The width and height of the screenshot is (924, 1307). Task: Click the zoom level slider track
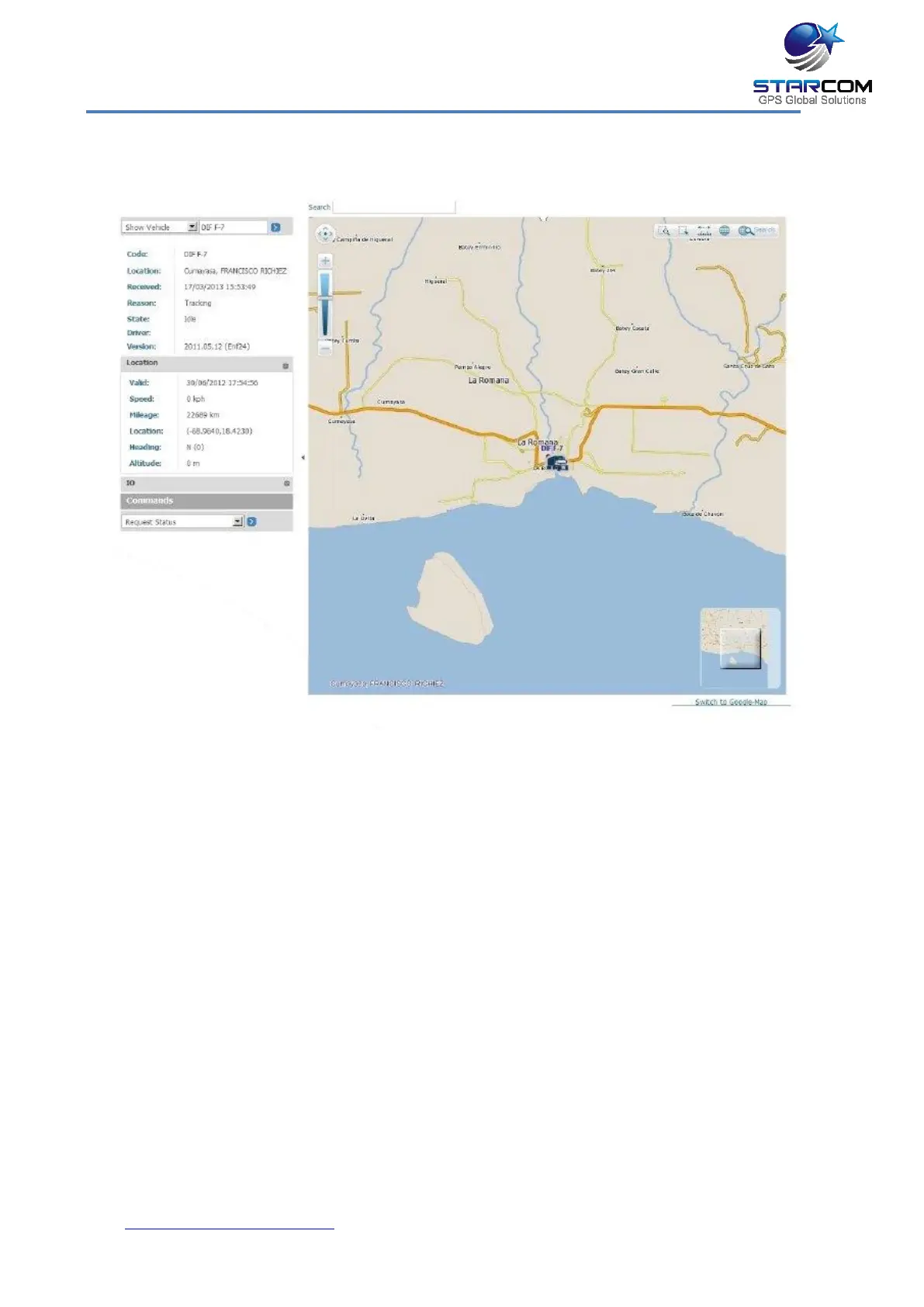[325, 305]
